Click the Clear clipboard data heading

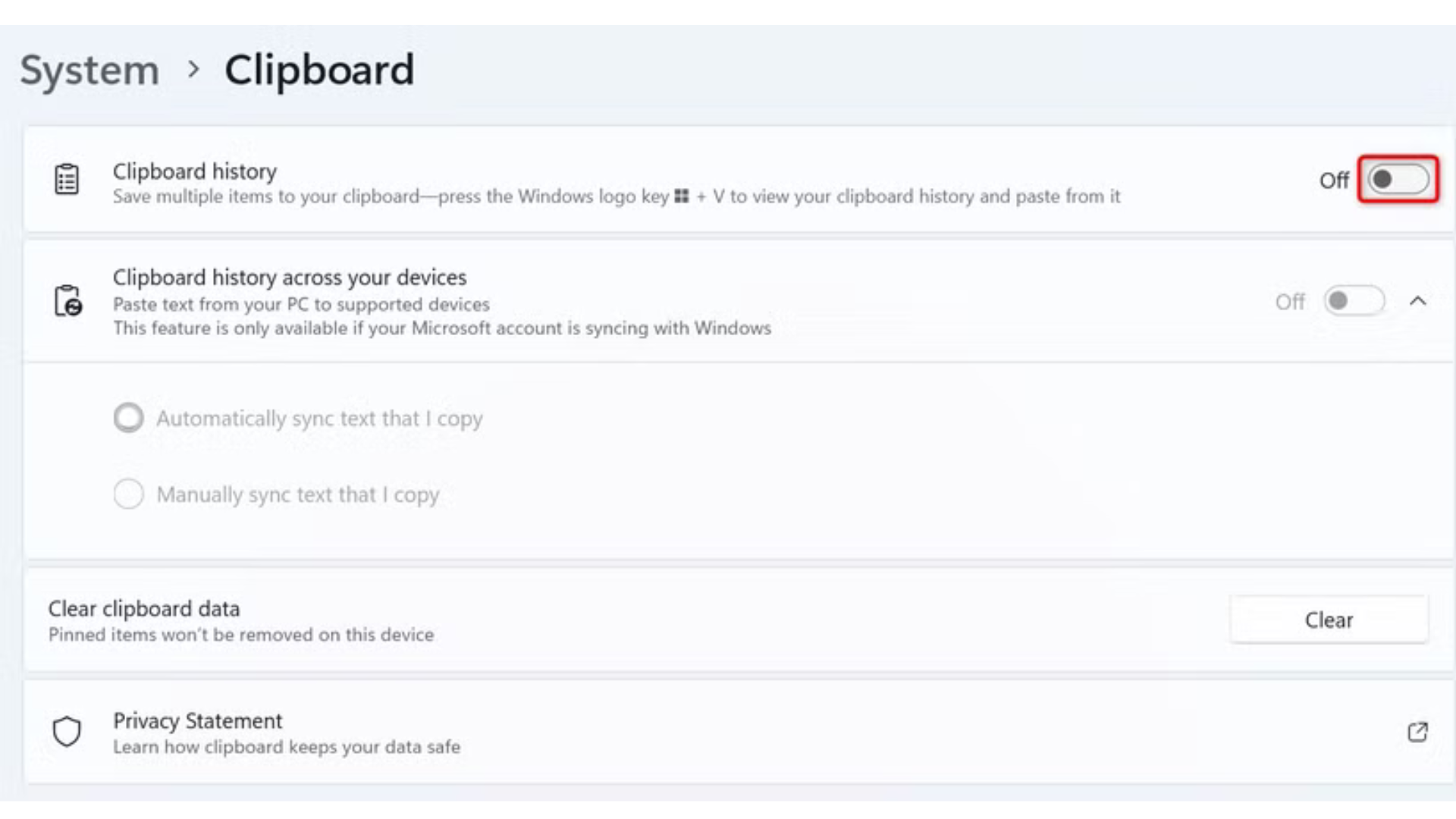coord(144,609)
